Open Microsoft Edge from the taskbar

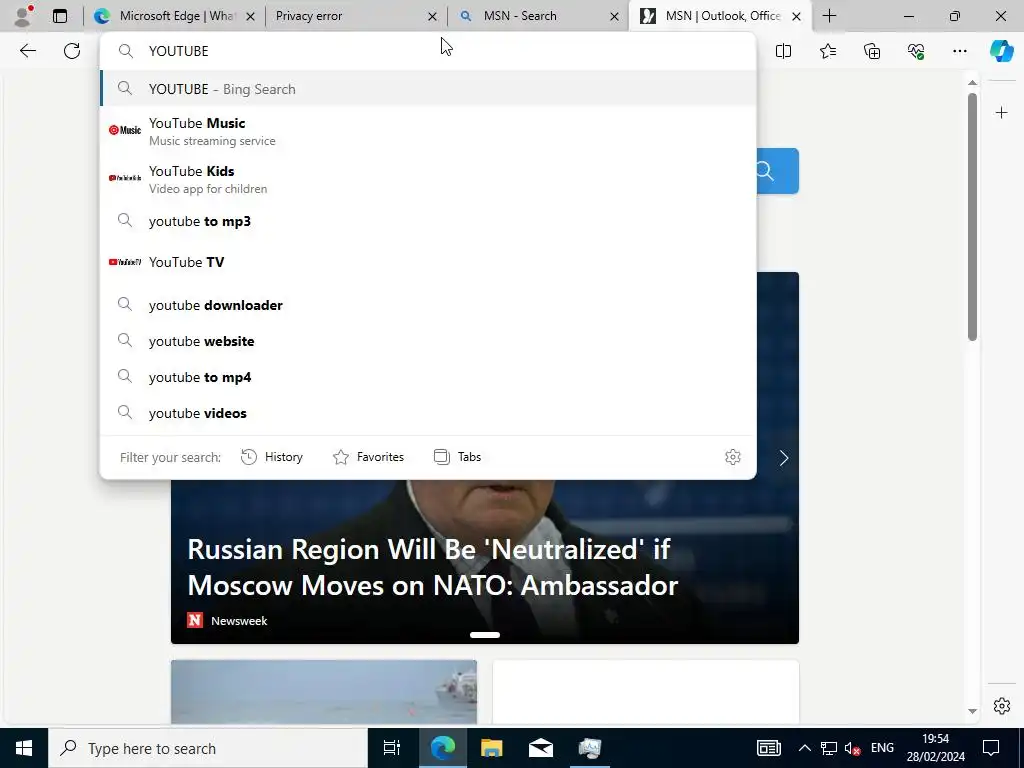click(x=442, y=748)
